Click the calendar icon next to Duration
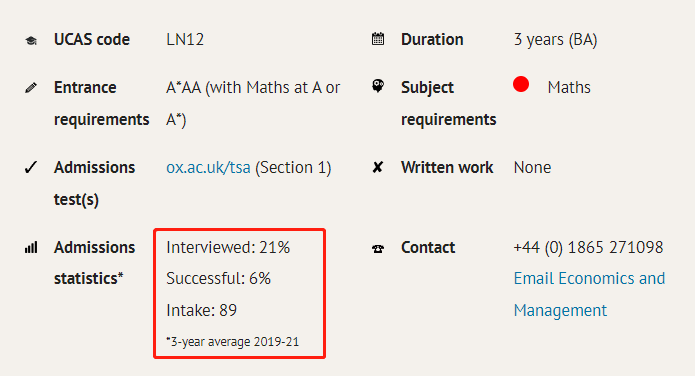 (x=378, y=39)
